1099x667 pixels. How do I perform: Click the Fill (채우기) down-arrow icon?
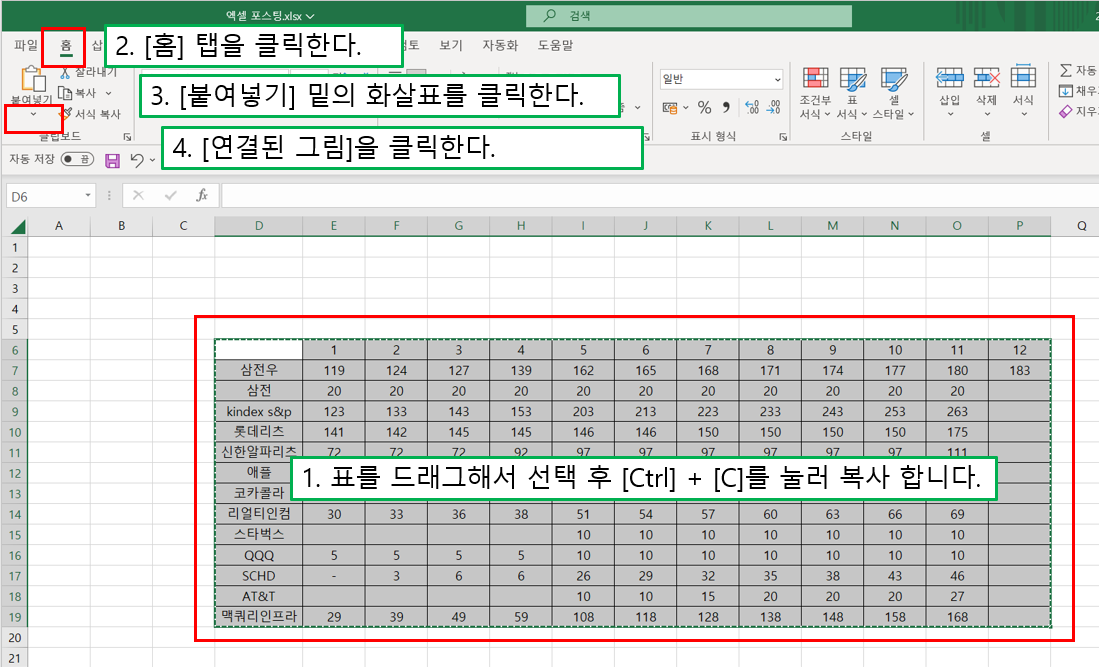pos(1065,90)
